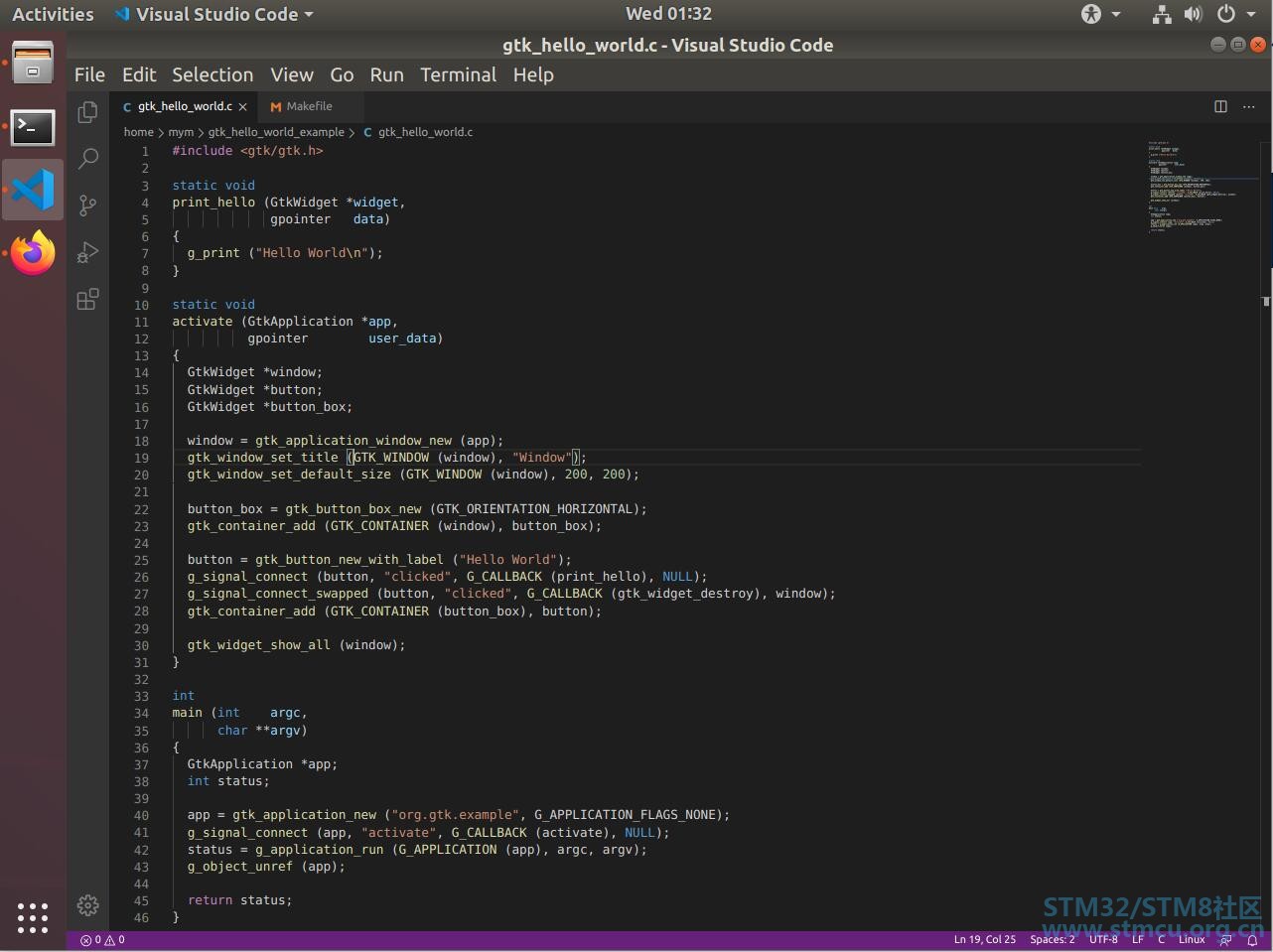Click gtk_hello_world_example breadcrumb segment
This screenshot has width=1273, height=952.
pos(276,132)
